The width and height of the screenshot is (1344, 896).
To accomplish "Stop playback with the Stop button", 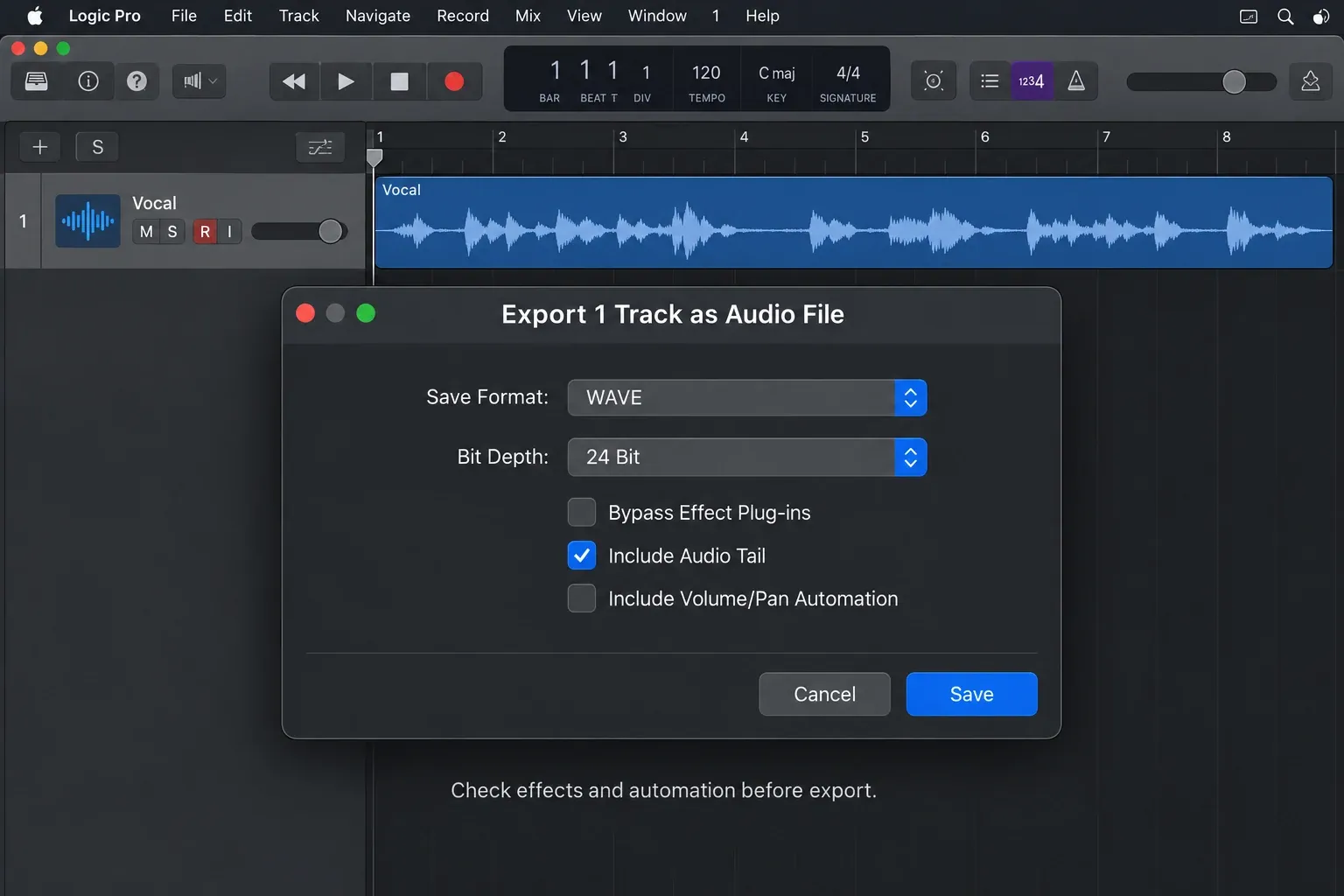I will point(399,81).
